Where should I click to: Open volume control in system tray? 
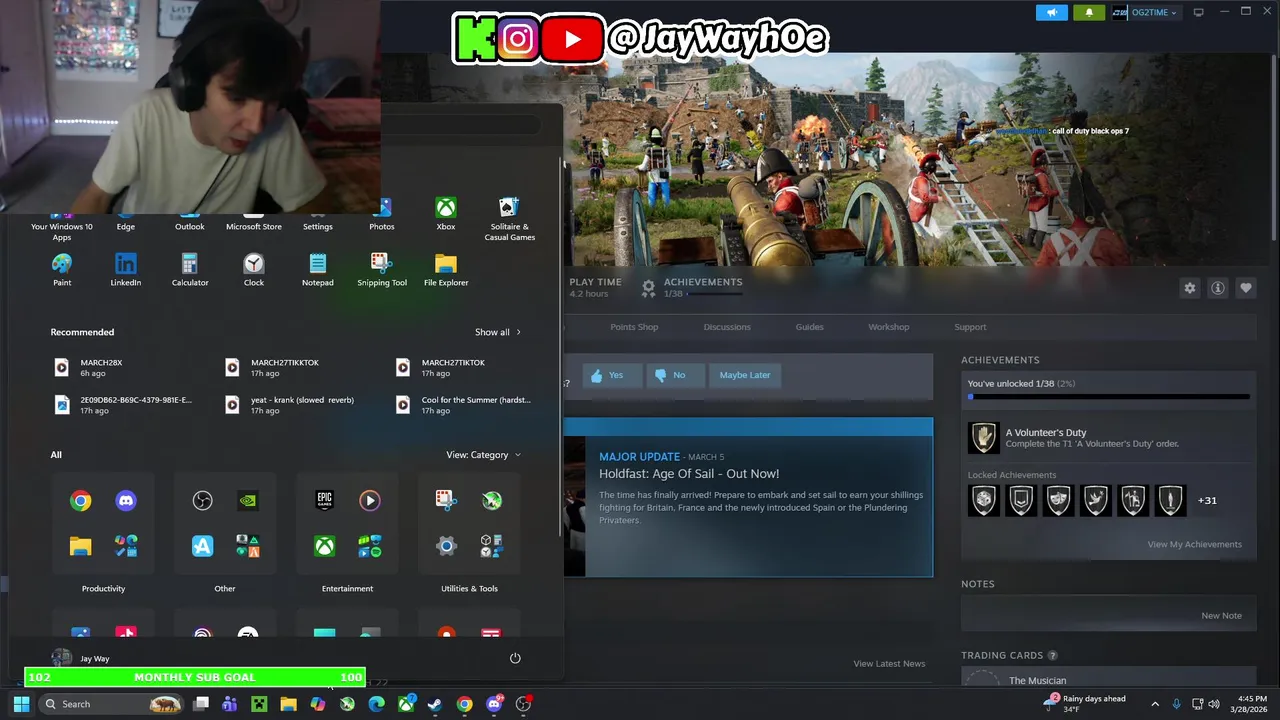click(x=1214, y=704)
